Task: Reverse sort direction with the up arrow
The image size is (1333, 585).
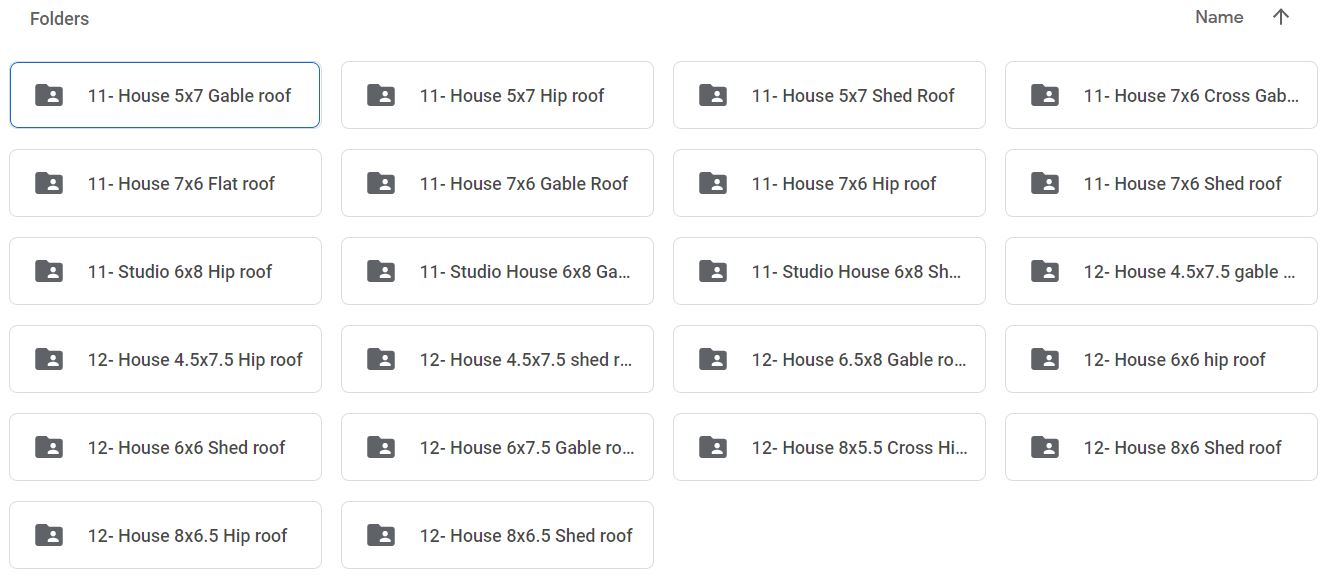Action: 1280,17
